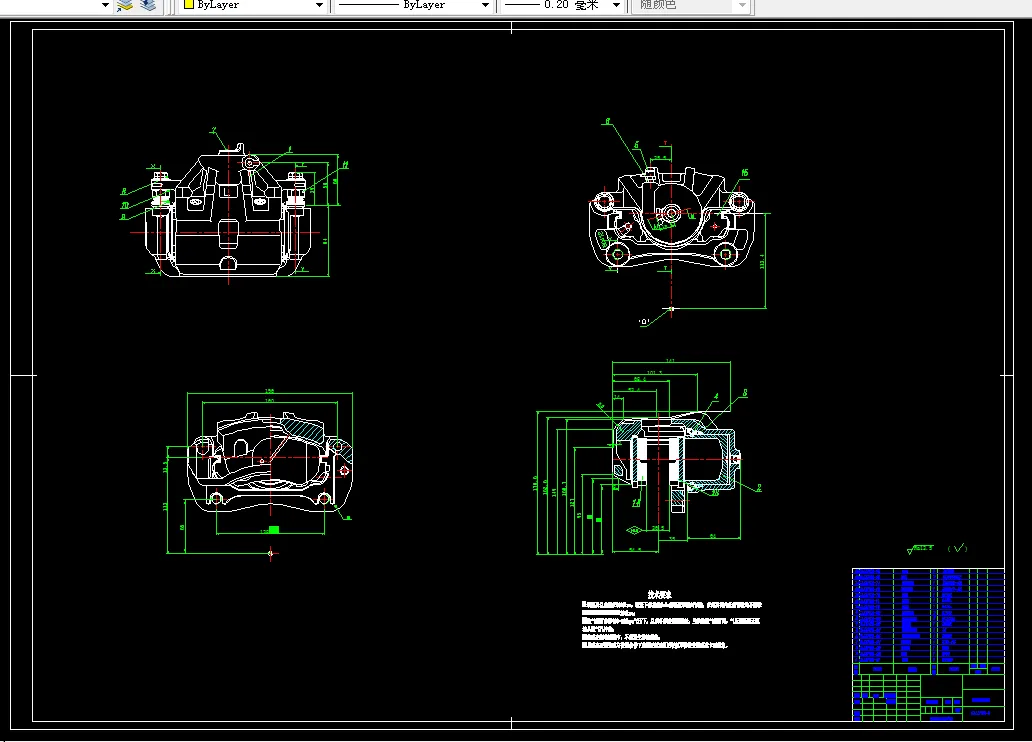Select the surface roughness symbol above title block
This screenshot has height=742, width=1032.
pos(920,548)
